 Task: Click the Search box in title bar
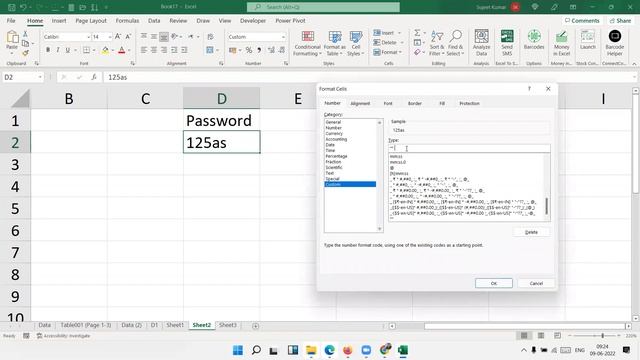point(323,7)
